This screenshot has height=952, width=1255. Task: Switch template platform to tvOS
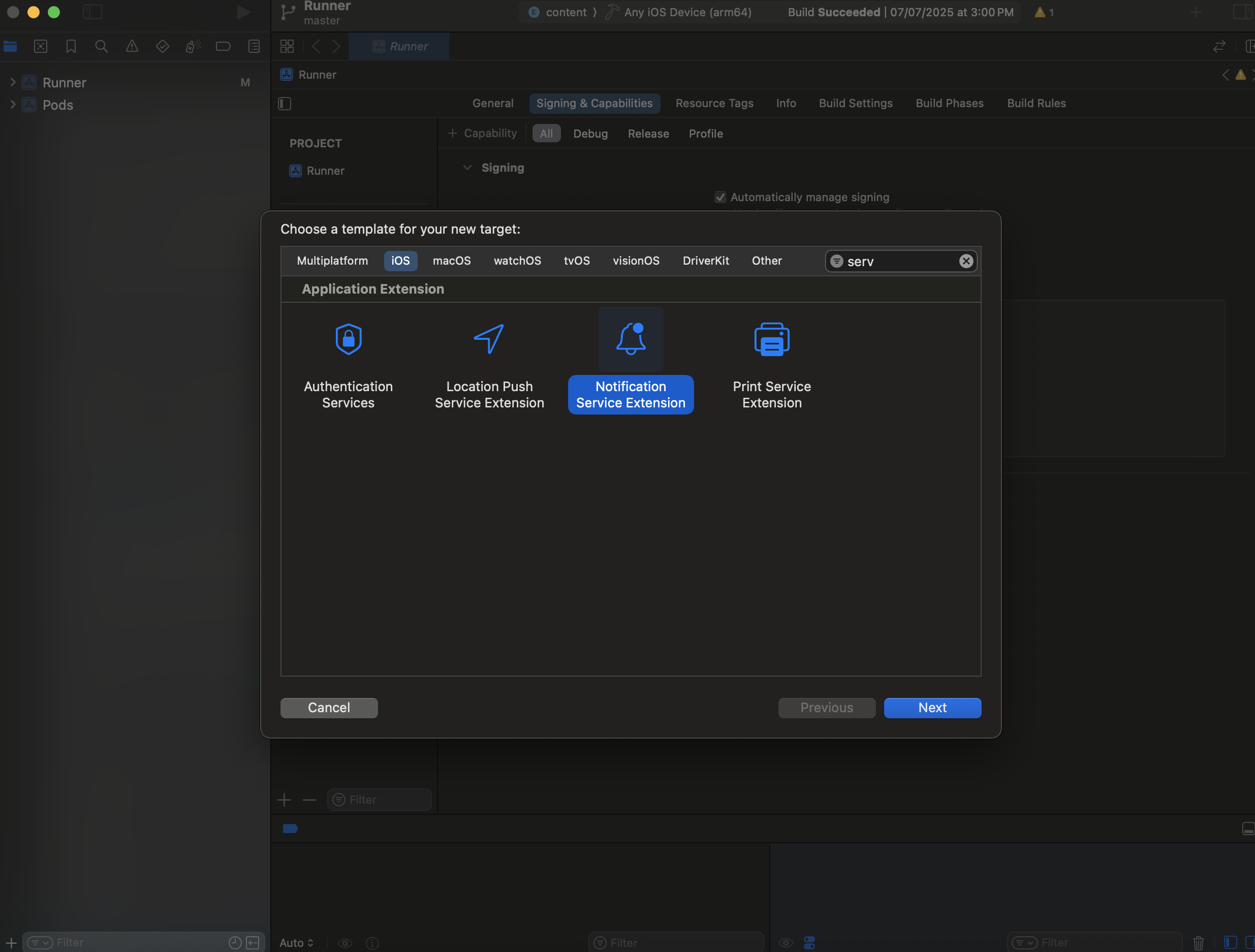(x=577, y=261)
